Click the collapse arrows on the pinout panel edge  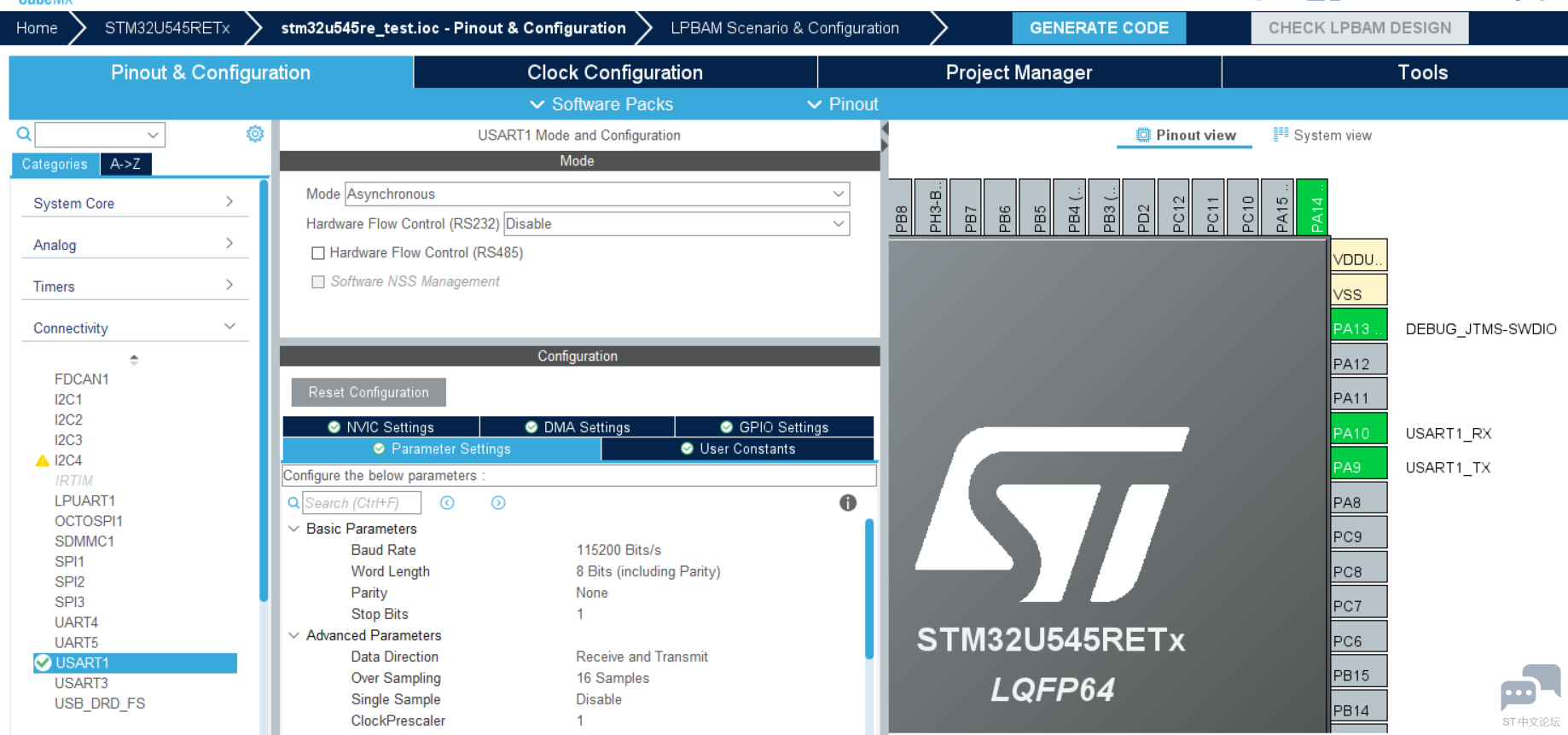(x=885, y=136)
